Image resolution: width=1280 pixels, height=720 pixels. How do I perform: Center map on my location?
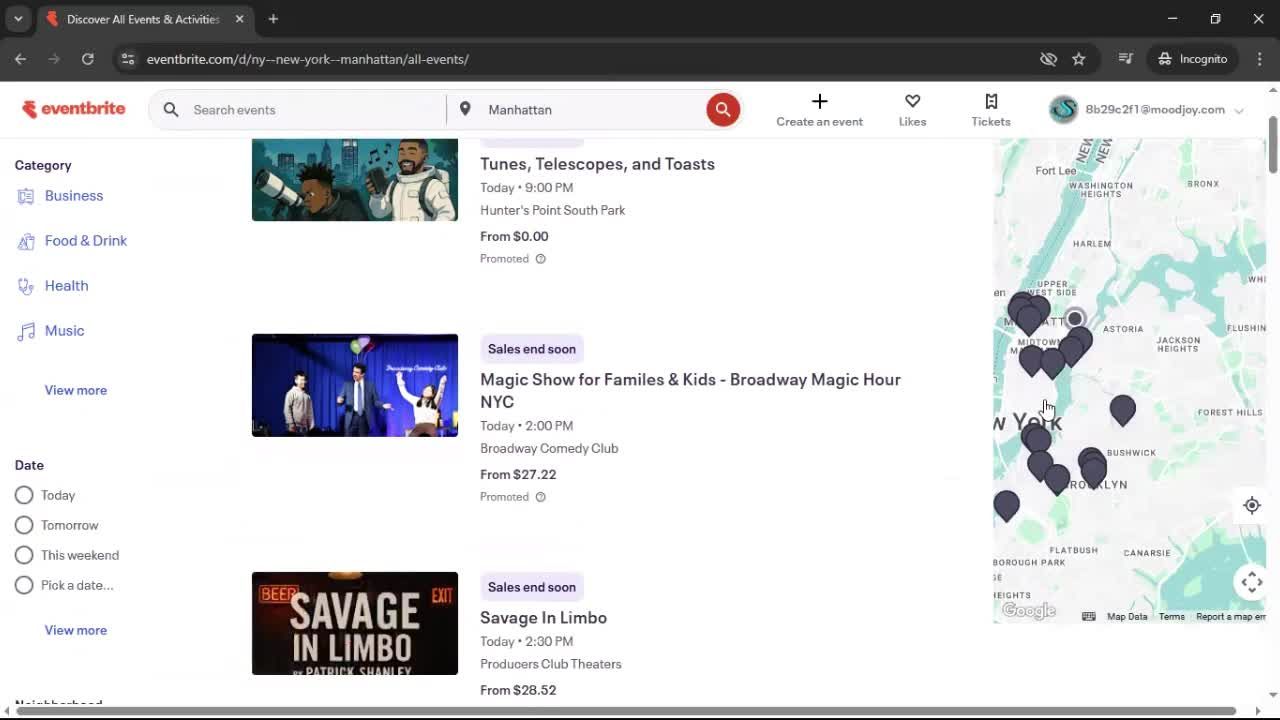tap(1252, 505)
